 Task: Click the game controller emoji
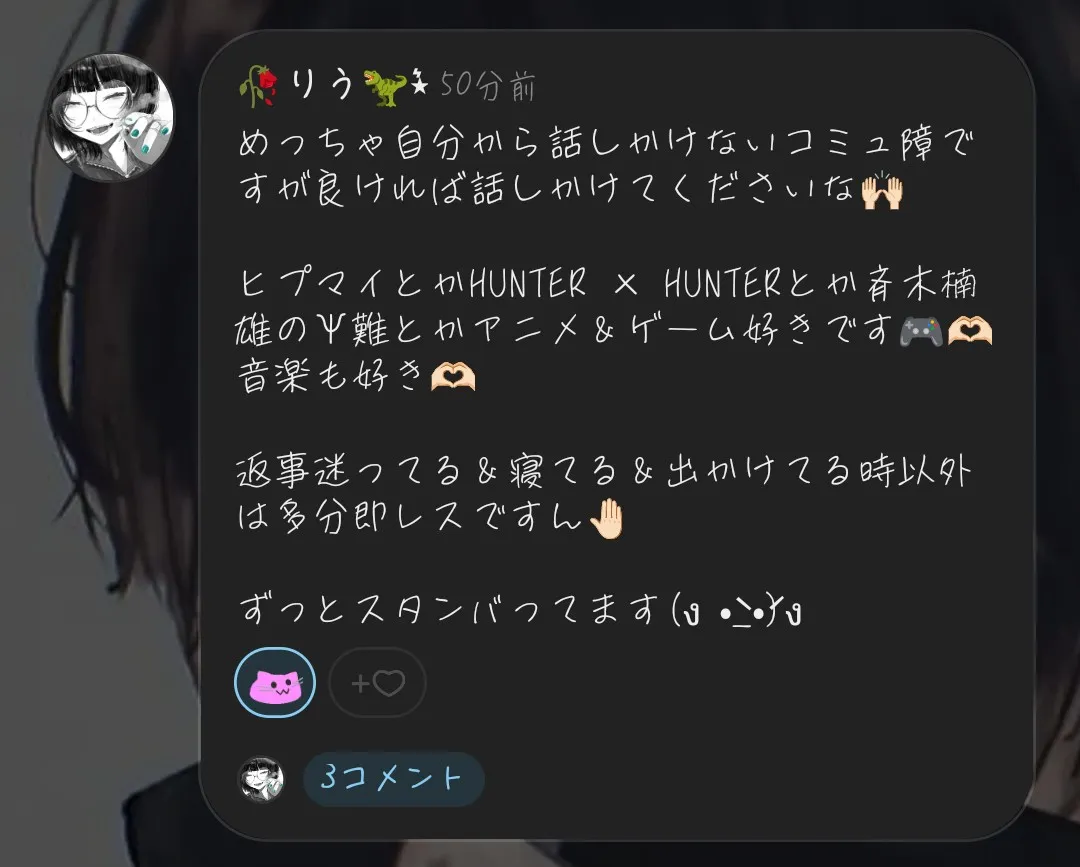point(921,331)
